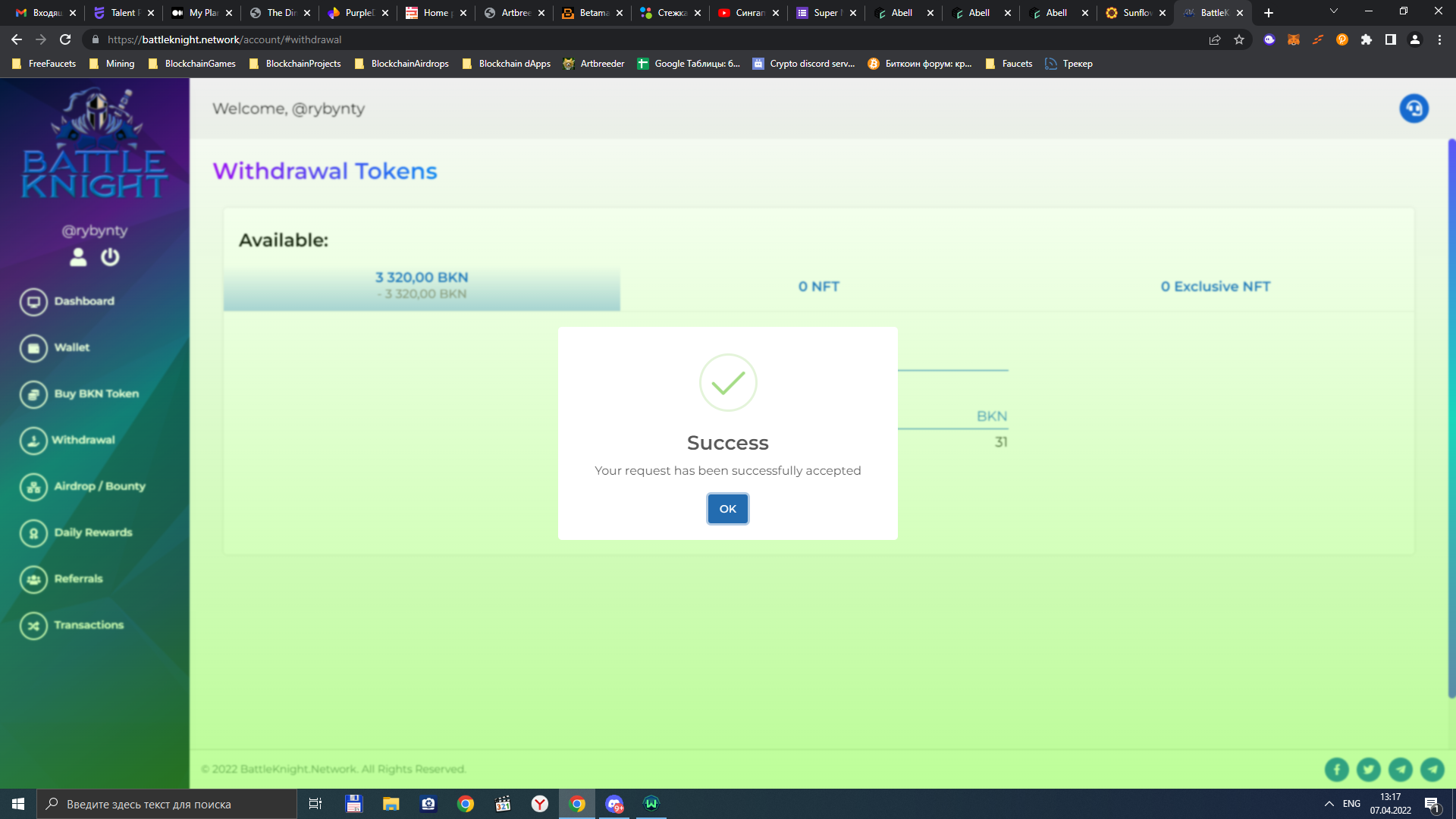Click the Windows taskbar search box
Screen dimensions: 1456x819
point(167,804)
